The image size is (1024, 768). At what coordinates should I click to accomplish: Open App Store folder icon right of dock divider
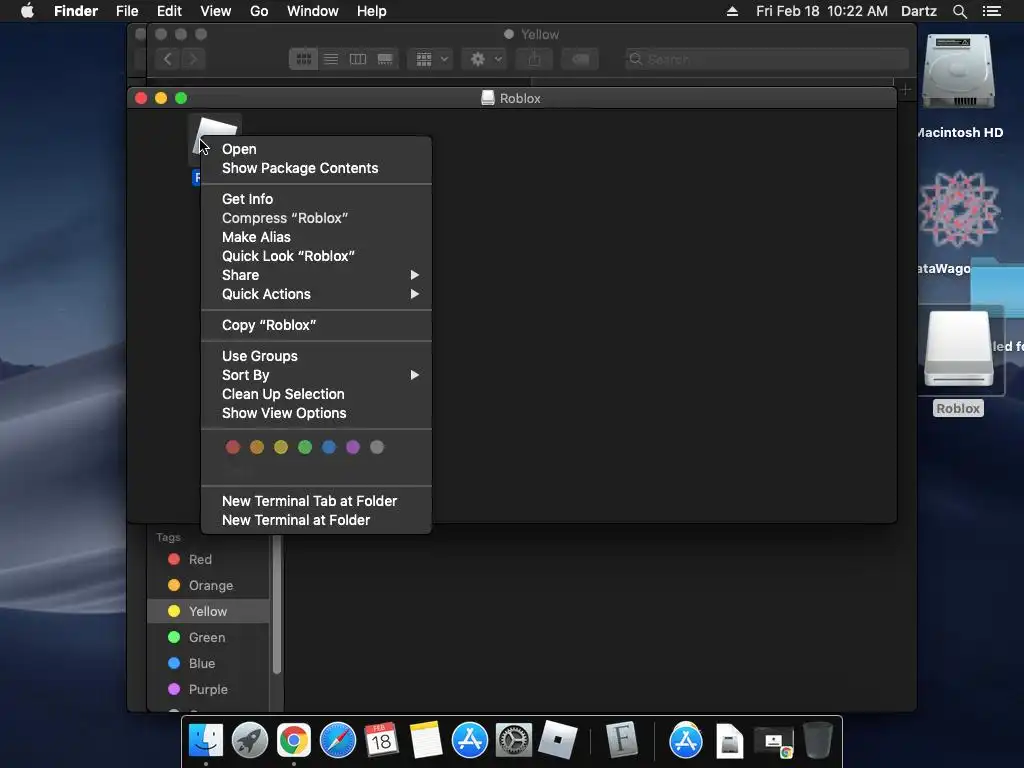pyautogui.click(x=686, y=741)
